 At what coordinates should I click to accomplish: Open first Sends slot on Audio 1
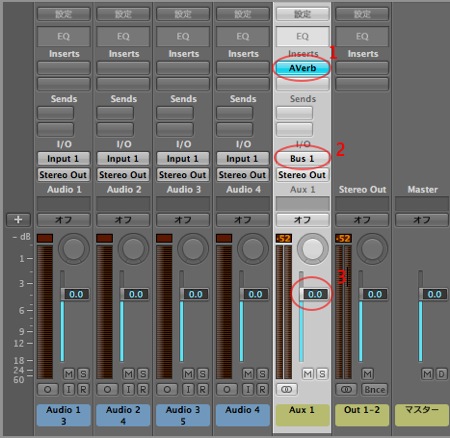point(55,113)
